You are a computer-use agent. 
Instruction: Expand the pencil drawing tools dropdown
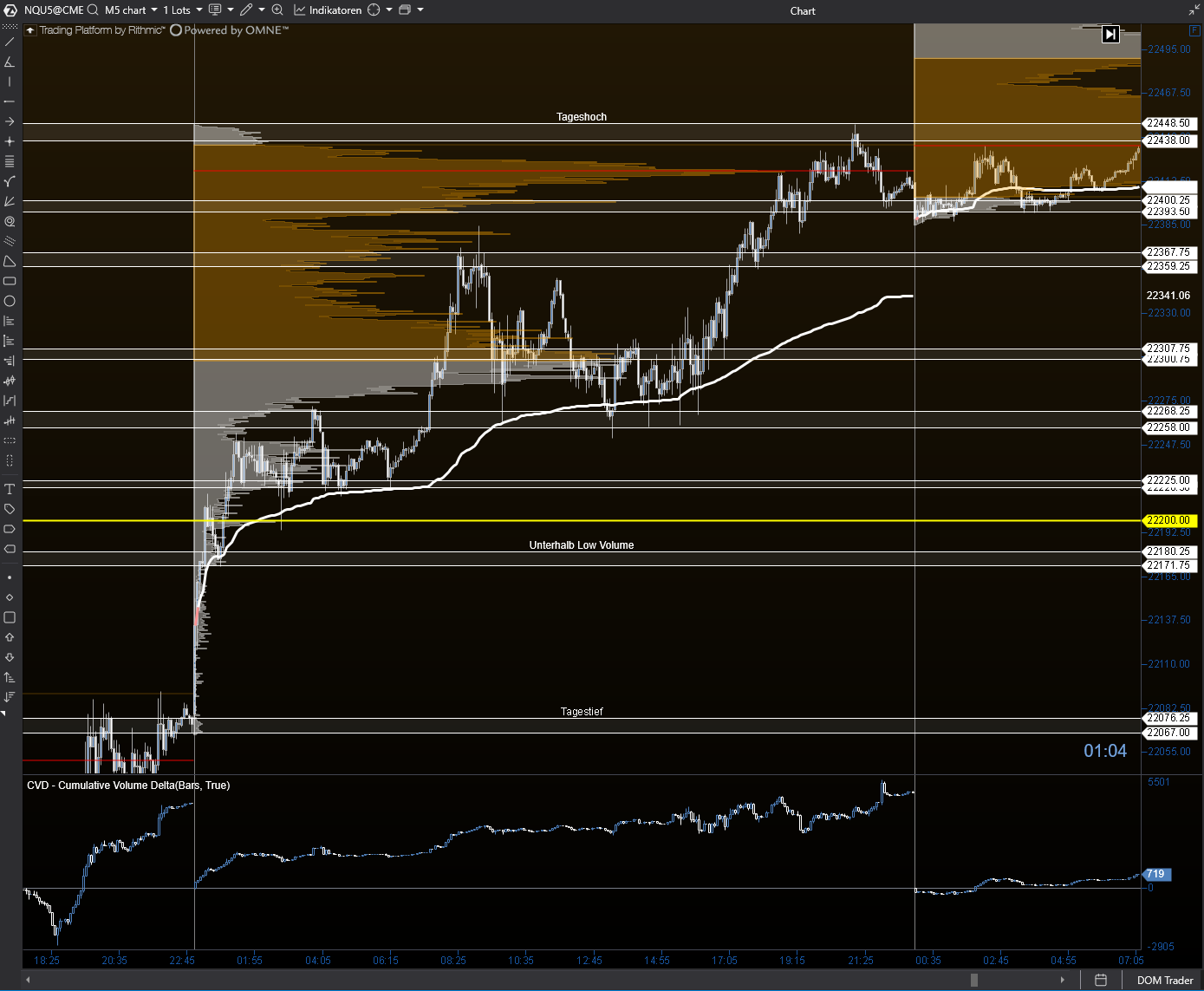pyautogui.click(x=262, y=10)
